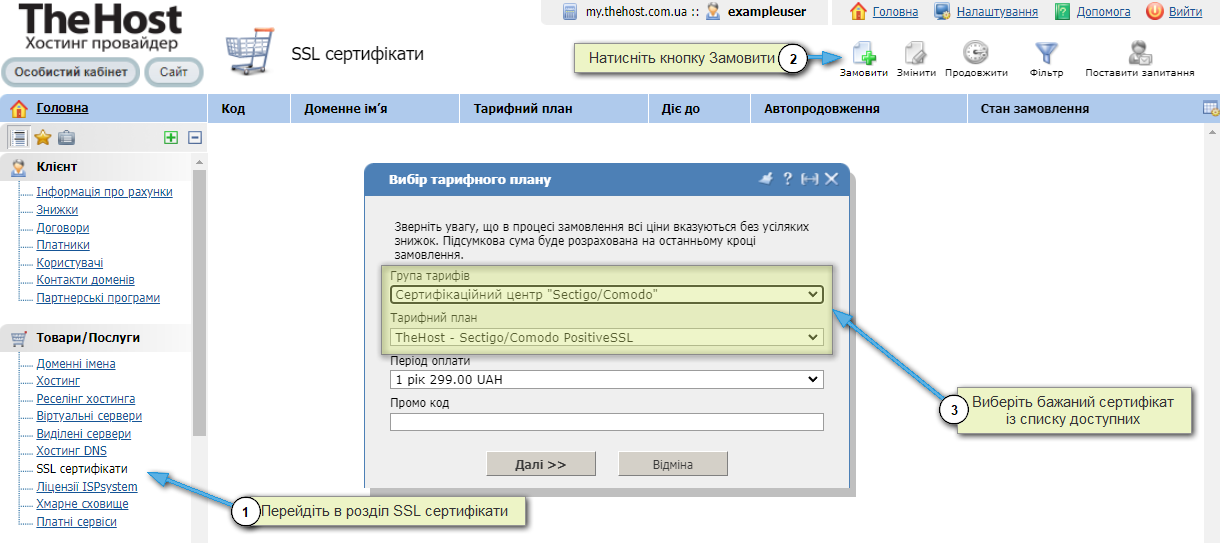Open Виділені сервери
Image resolution: width=1220 pixels, height=543 pixels.
83,434
